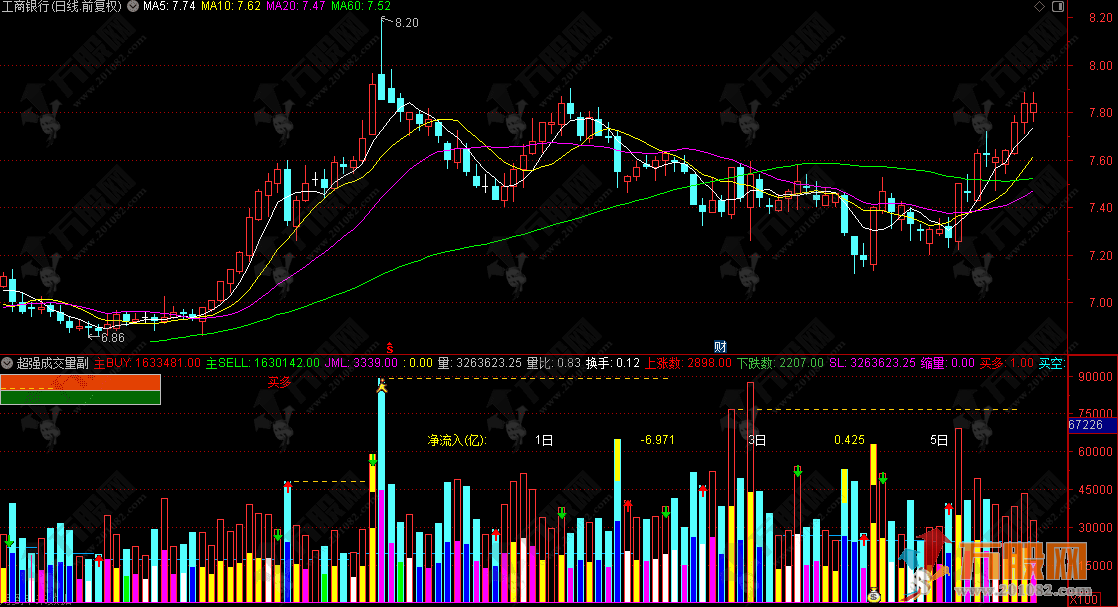
Task: Click the 3日 net inflow label
Action: [x=757, y=440]
